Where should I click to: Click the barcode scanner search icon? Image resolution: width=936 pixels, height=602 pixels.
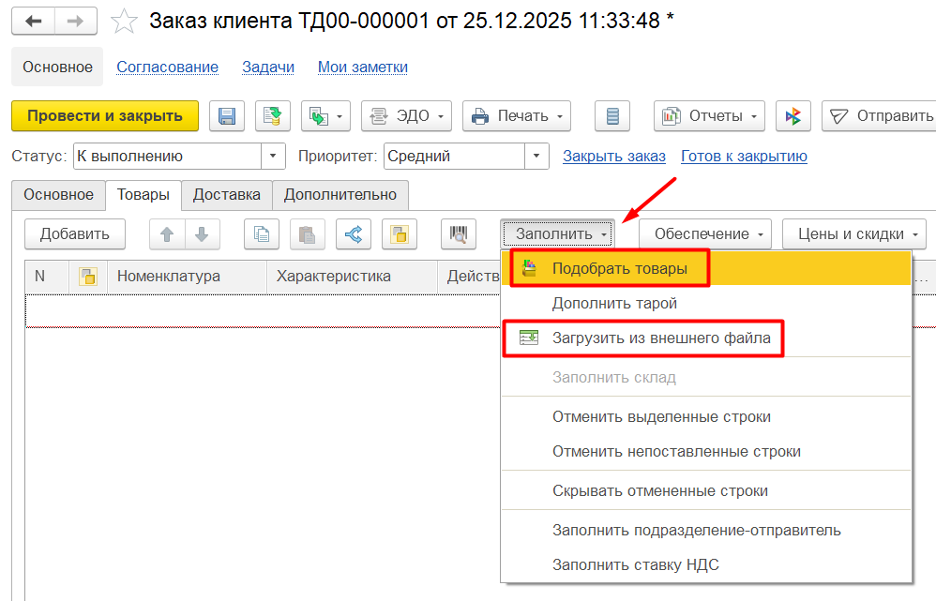point(459,234)
